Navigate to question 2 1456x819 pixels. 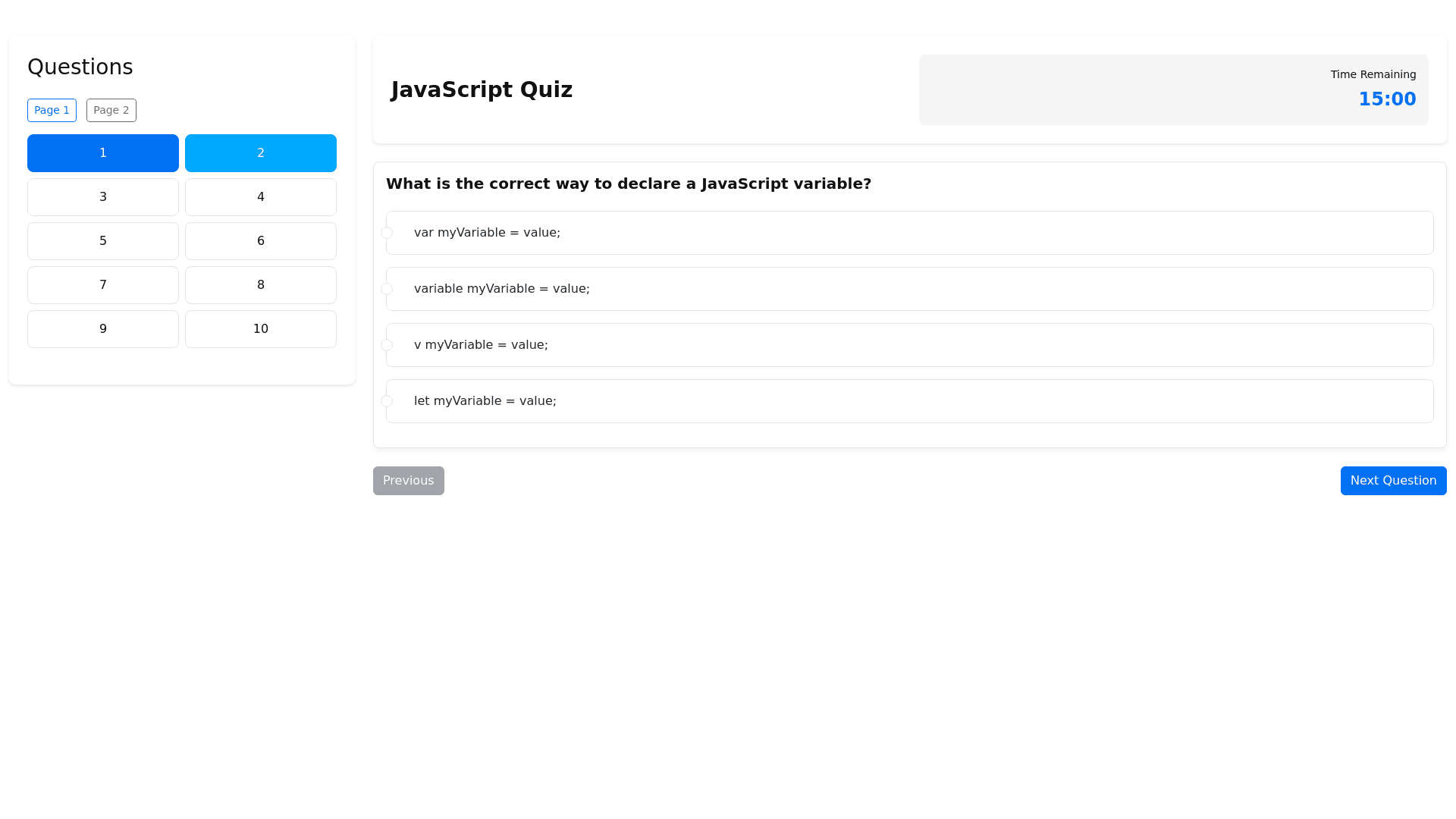pos(261,153)
